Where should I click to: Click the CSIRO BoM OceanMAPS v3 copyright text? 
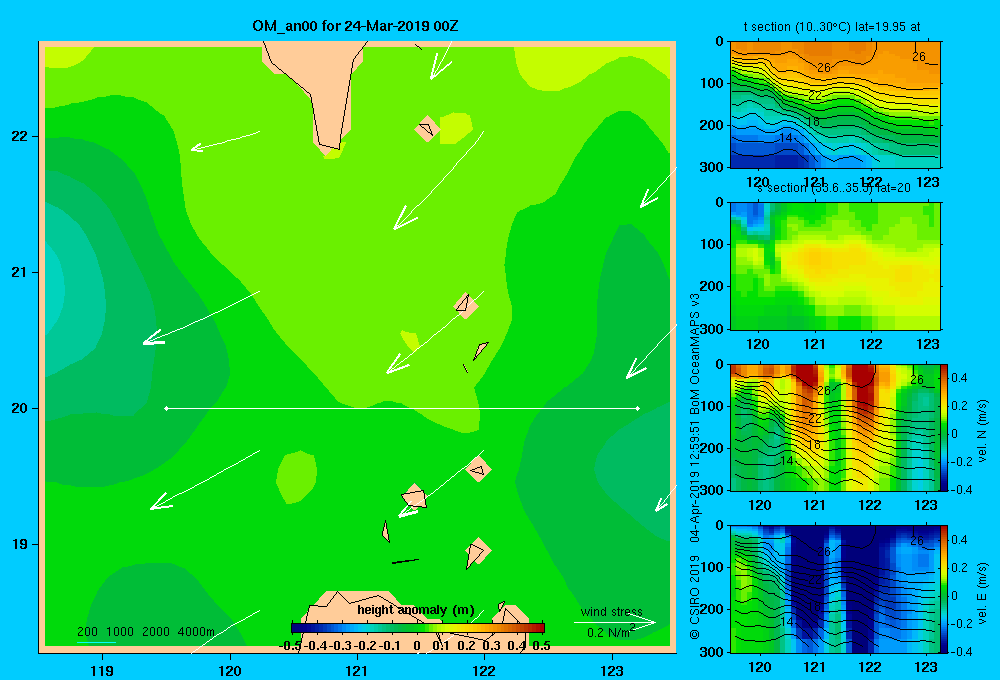(695, 466)
